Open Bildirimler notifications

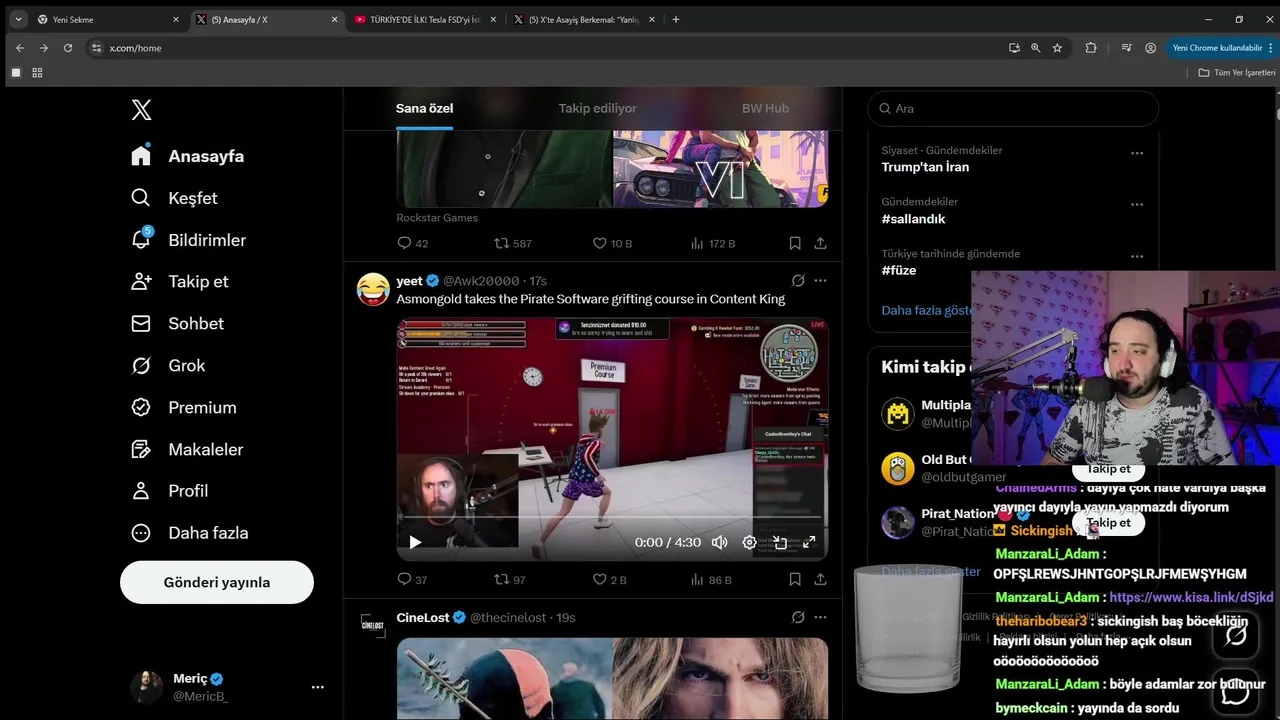click(188, 240)
